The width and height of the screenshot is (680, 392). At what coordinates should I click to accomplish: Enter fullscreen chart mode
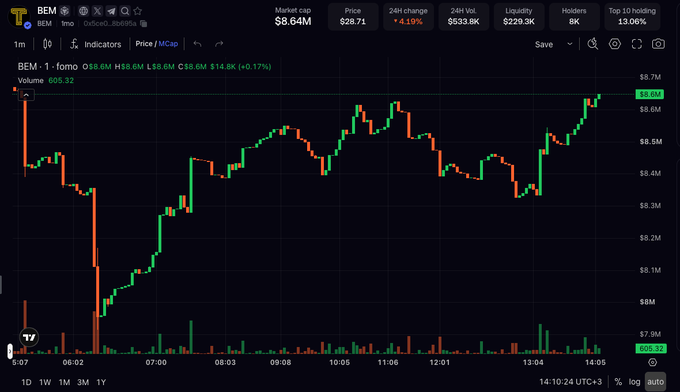click(637, 44)
